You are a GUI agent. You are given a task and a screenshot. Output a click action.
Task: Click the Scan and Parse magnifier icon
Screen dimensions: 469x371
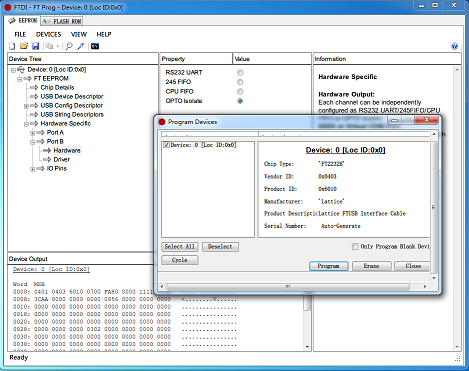click(69, 46)
